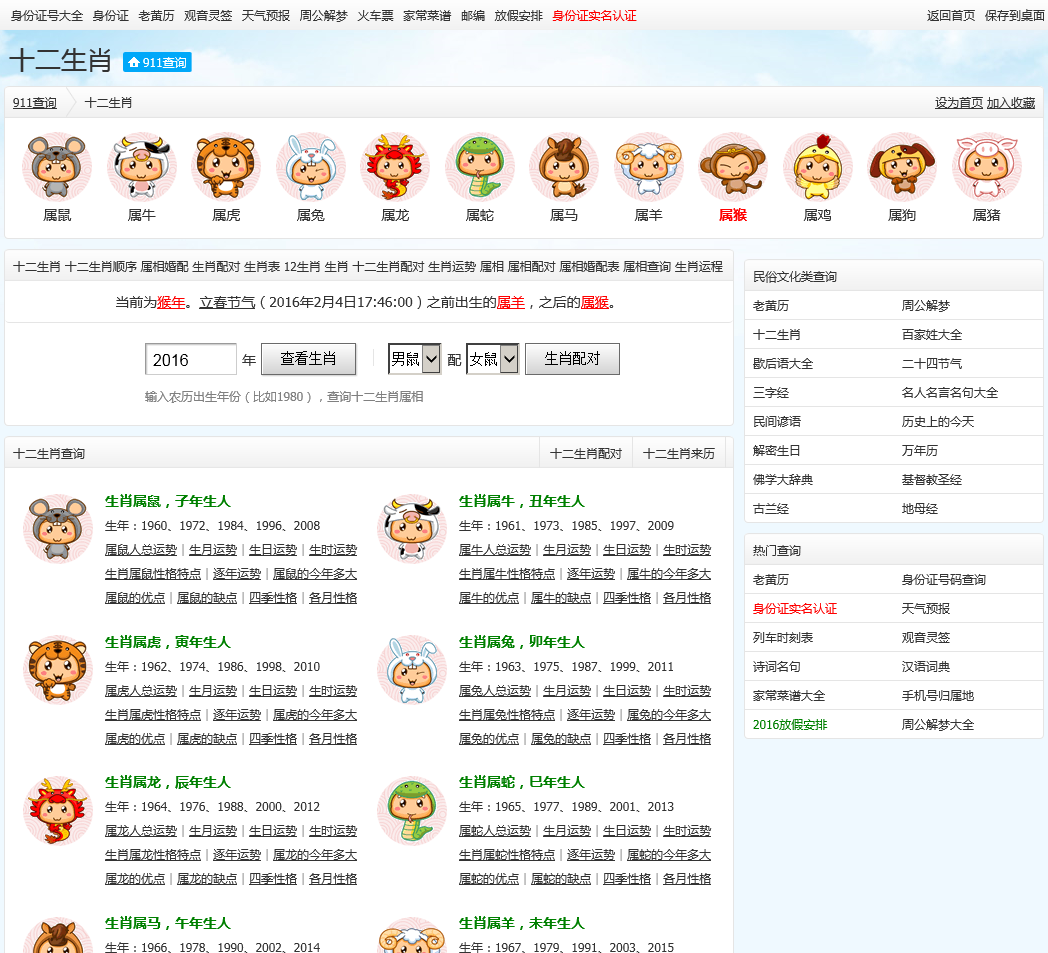Click the 生肖属羊，未年生人 heading
Screen dimensions: 1048x953
tap(521, 923)
